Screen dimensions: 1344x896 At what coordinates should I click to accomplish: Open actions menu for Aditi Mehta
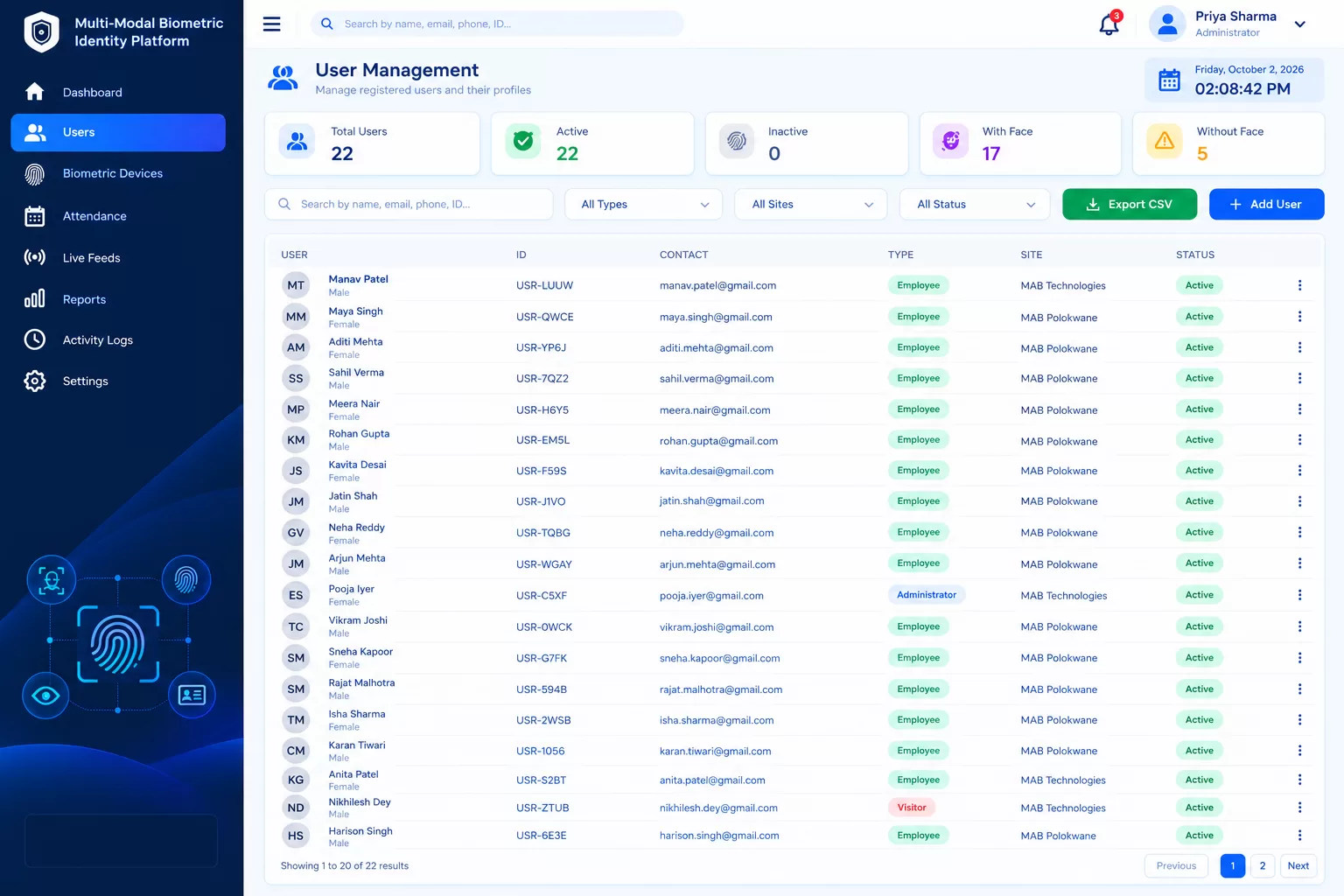(x=1299, y=347)
